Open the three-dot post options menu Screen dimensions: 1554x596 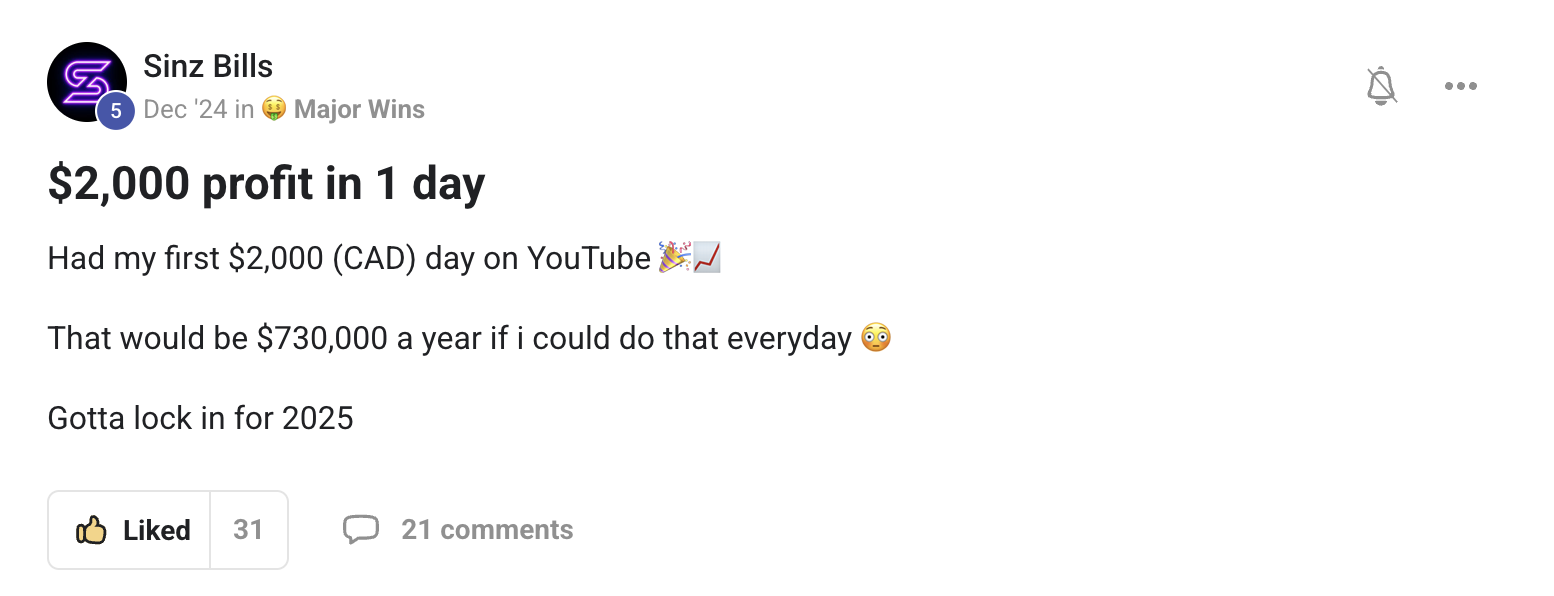1461,86
